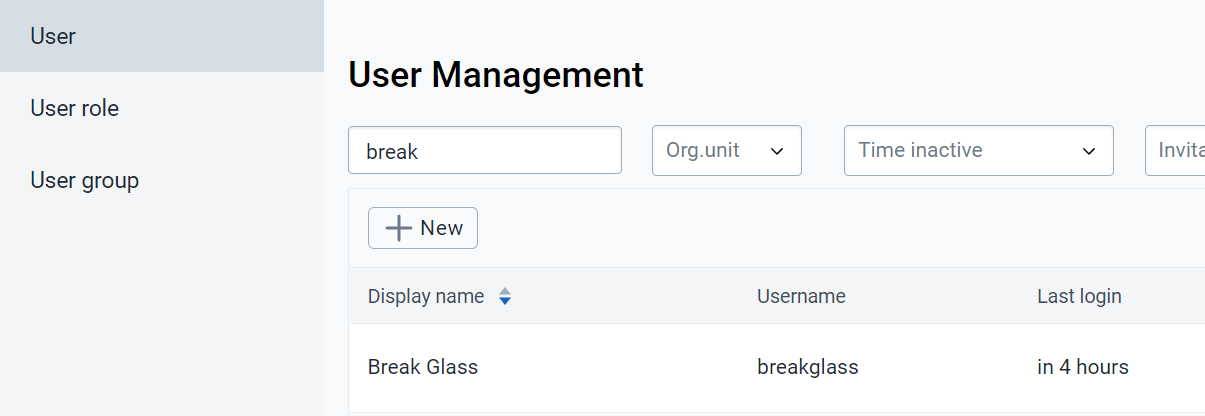1205x416 pixels.
Task: Expand the Org.unit dropdown chevron
Action: coord(777,151)
